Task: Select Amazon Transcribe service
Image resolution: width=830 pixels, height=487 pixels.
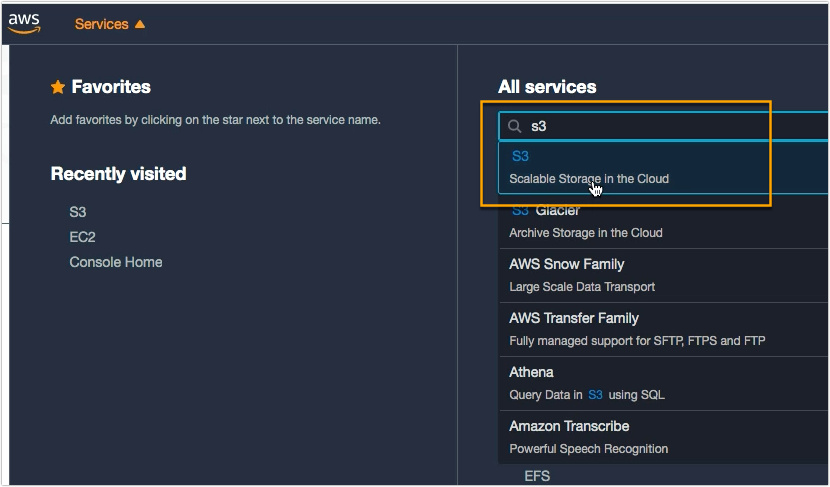Action: click(x=569, y=426)
